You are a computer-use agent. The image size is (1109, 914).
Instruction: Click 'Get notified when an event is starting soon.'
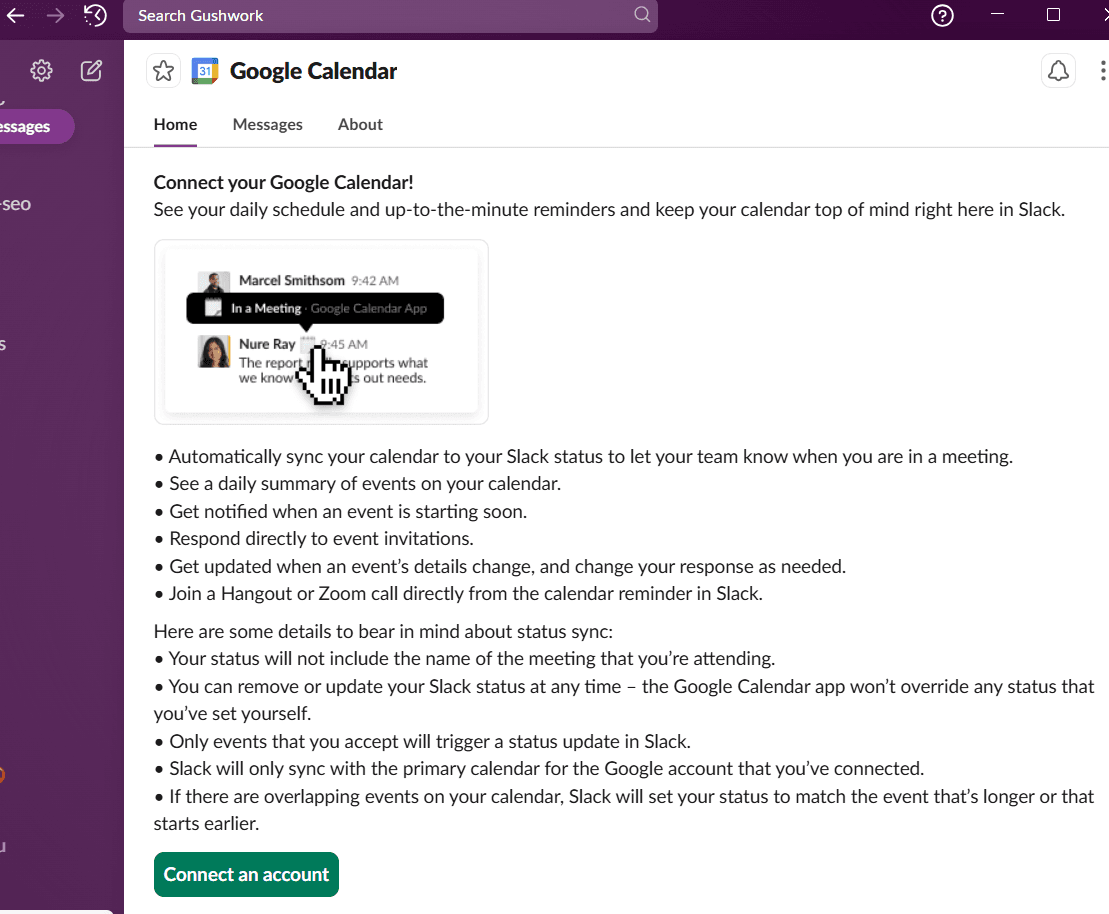348,511
